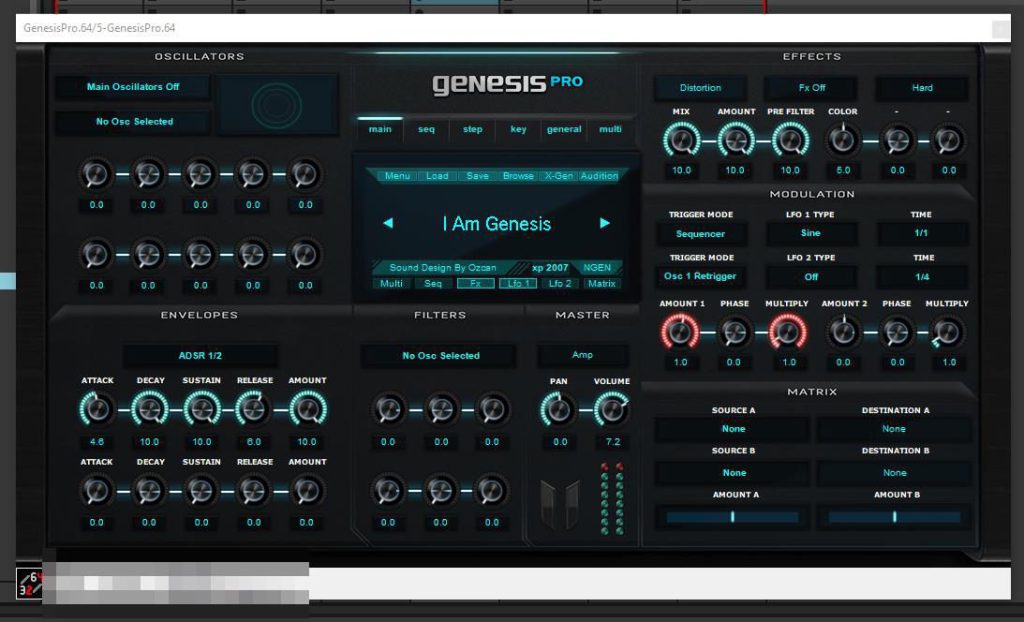Adjust the COLOR knob

(842, 140)
